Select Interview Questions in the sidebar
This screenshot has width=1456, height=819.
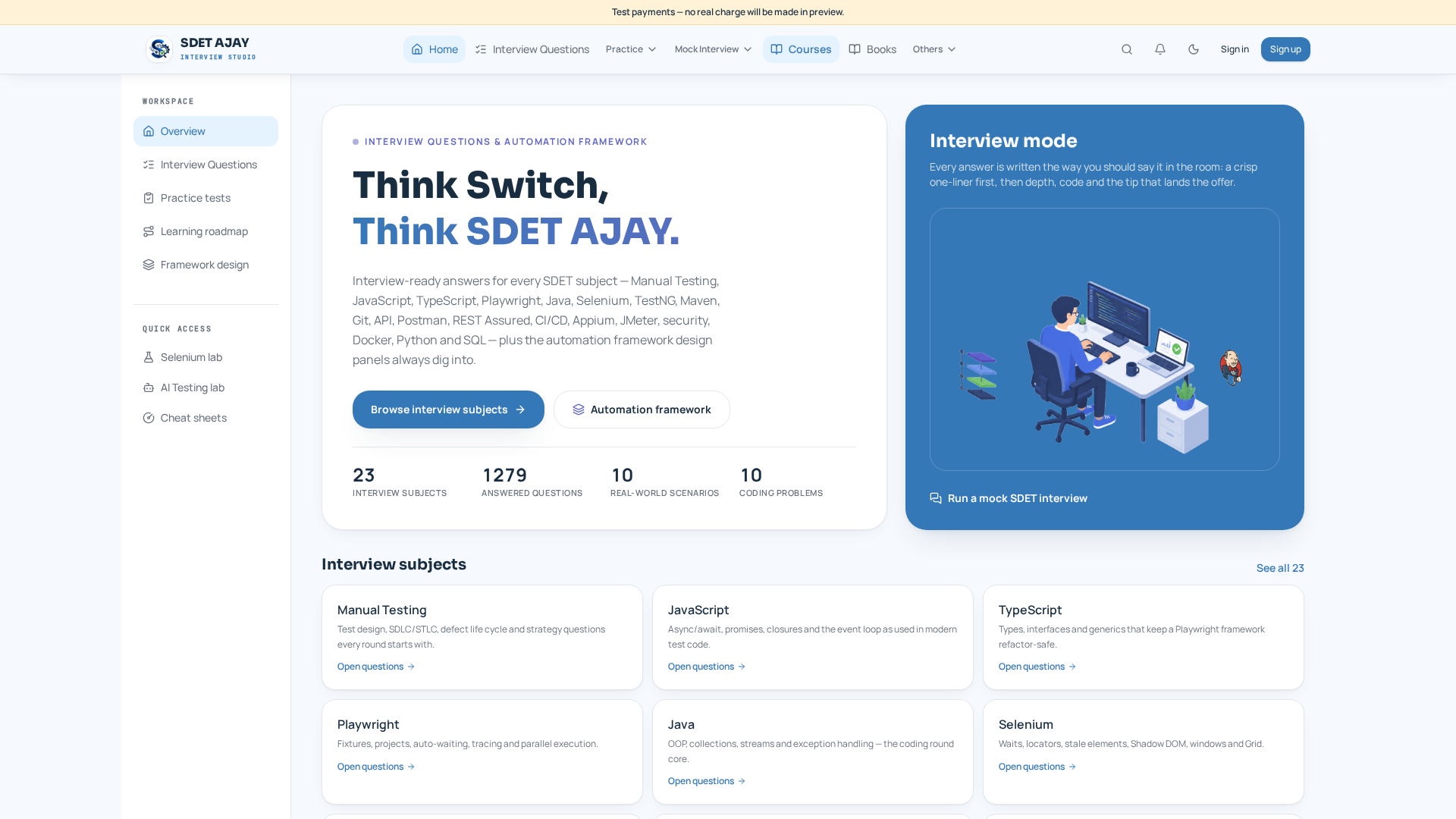coord(206,165)
